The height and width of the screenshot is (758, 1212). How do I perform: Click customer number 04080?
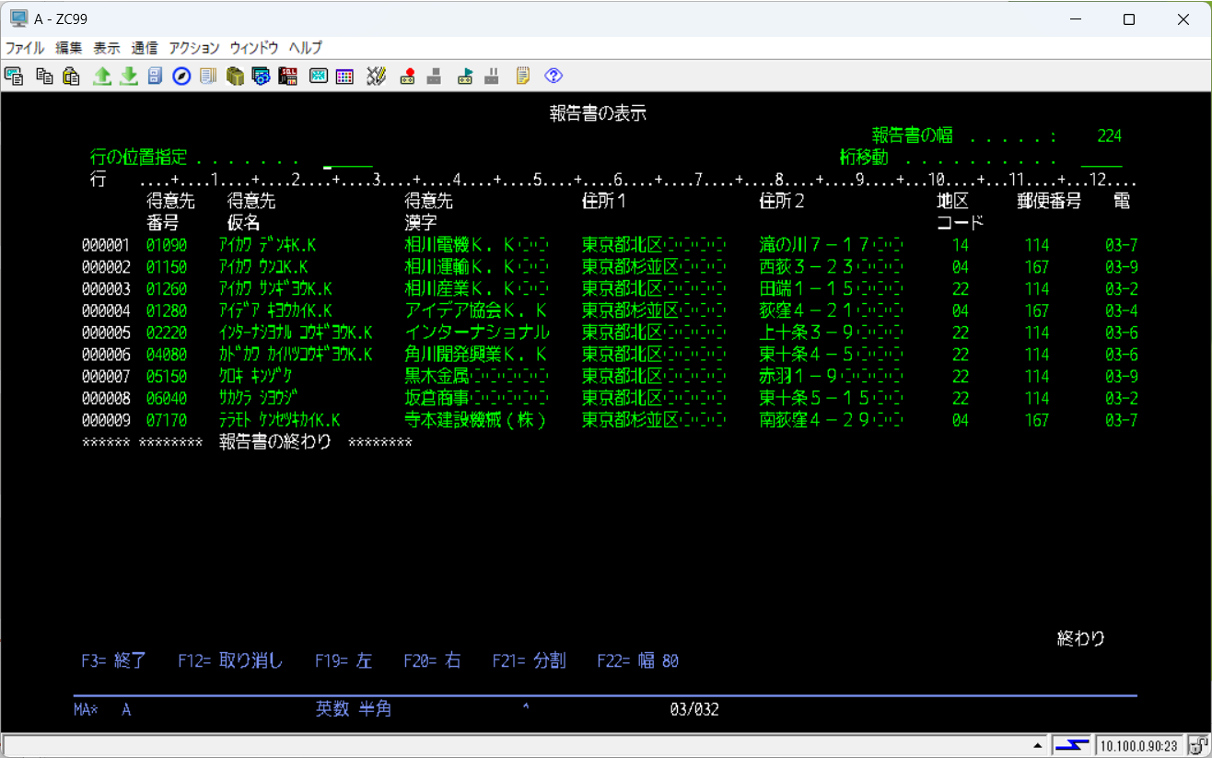tap(166, 355)
